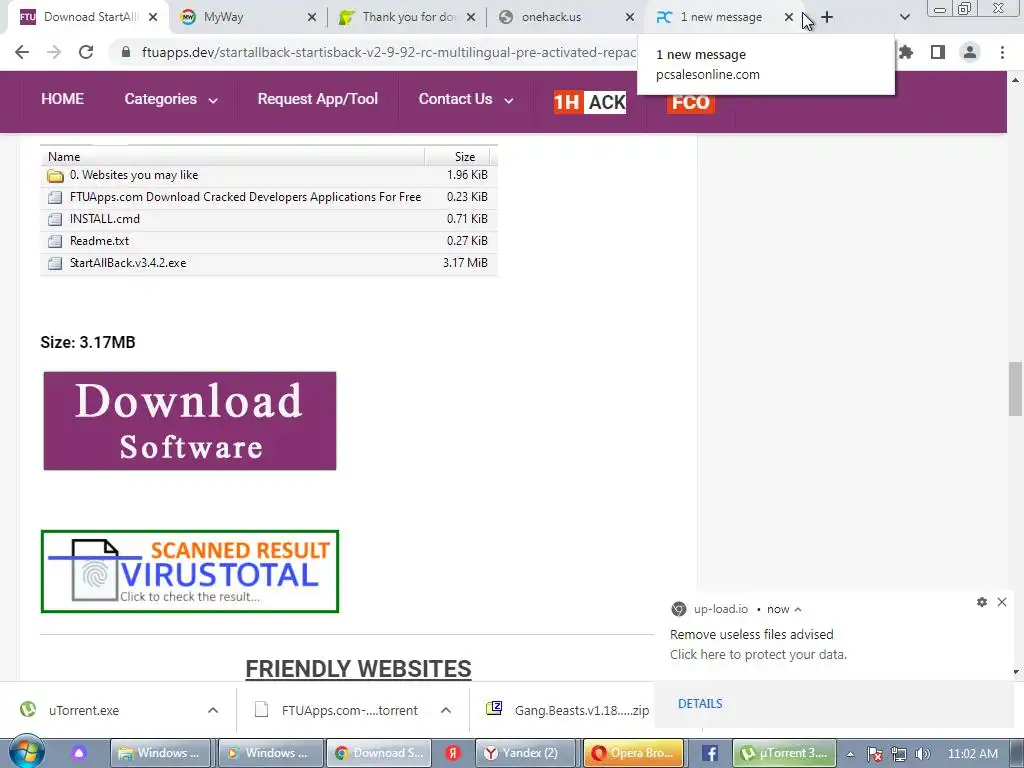Click the Action Center flag tray icon
The height and width of the screenshot is (768, 1024).
pyautogui.click(x=874, y=754)
